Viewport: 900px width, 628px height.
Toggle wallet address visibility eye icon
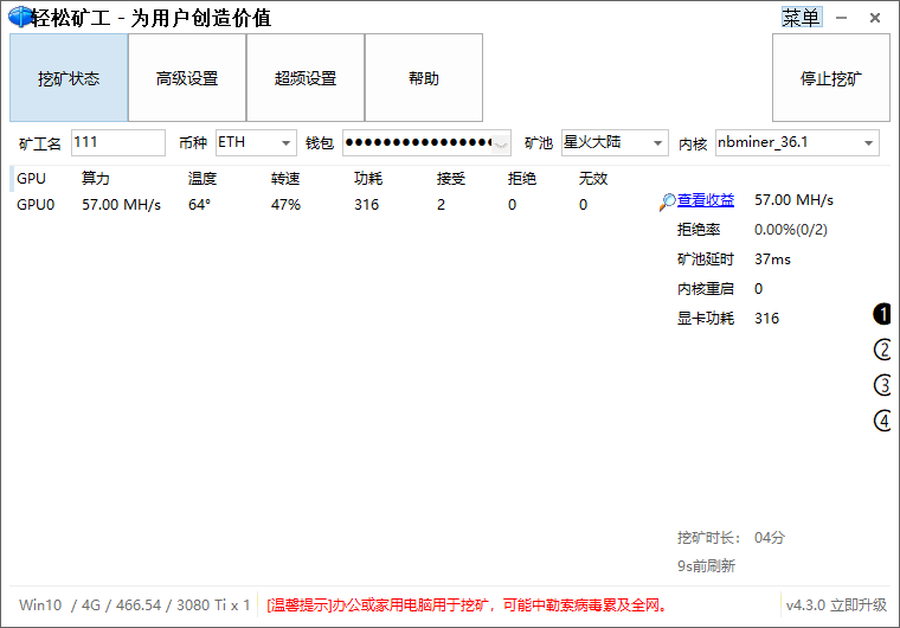(x=501, y=143)
